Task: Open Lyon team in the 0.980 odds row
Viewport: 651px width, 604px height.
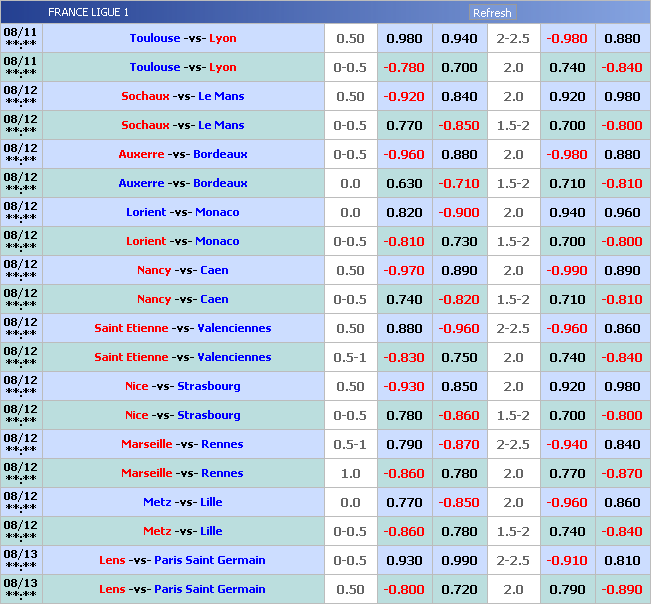Action: pyautogui.click(x=223, y=39)
